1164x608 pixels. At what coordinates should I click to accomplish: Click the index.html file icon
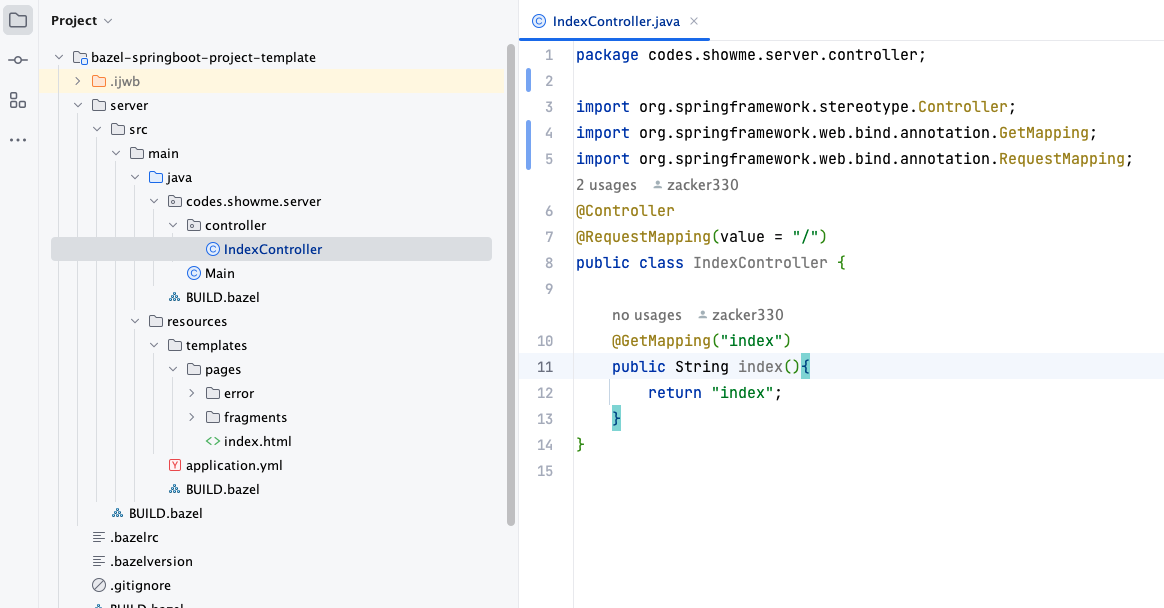(x=212, y=441)
